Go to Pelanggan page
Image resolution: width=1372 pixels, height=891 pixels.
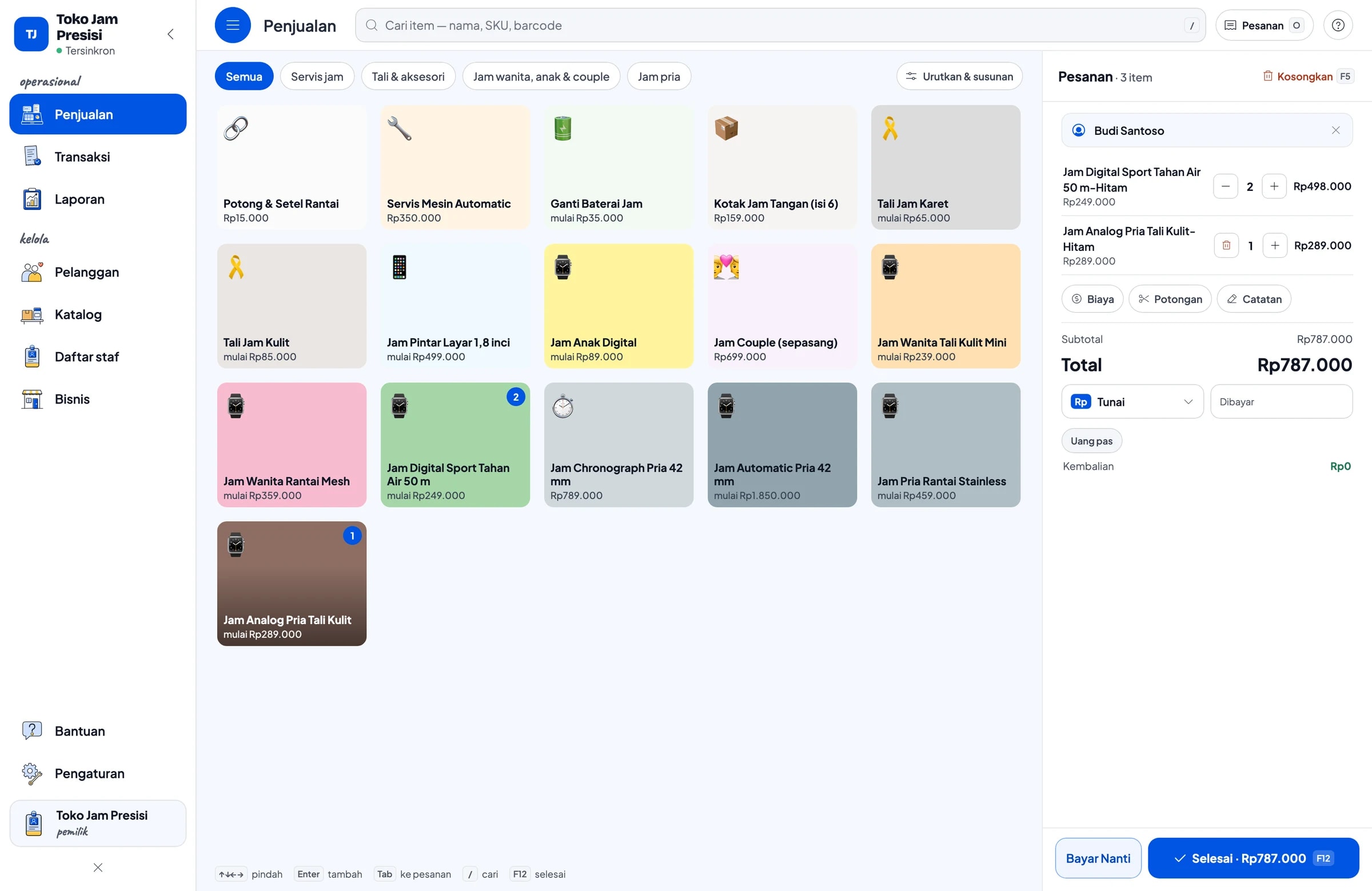pos(98,272)
